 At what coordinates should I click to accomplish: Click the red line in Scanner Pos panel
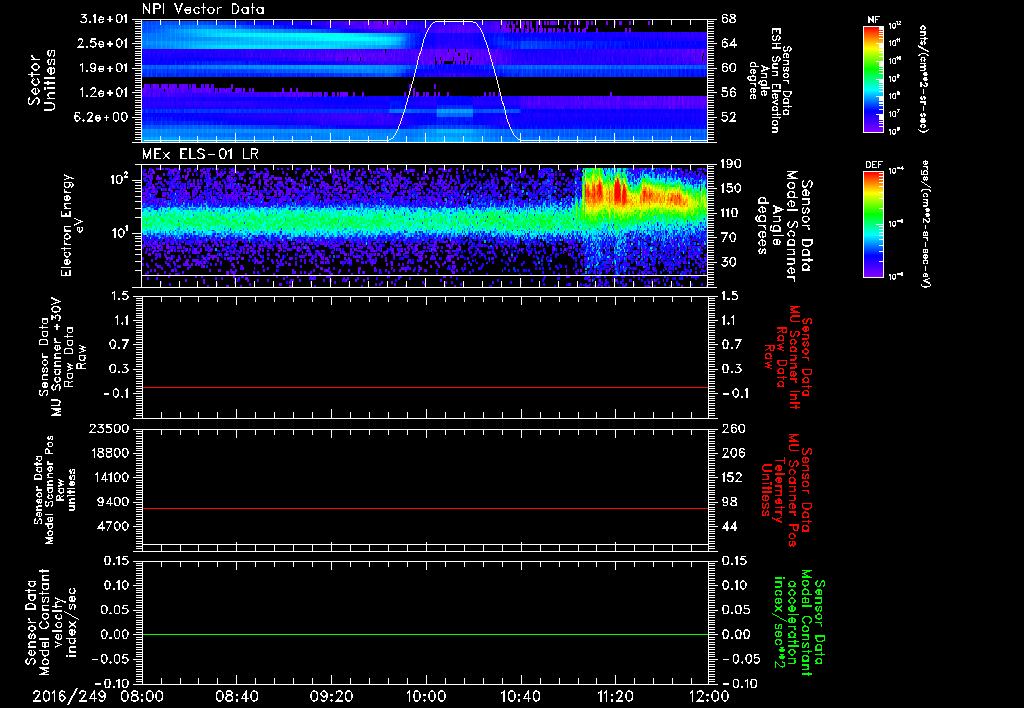425,508
